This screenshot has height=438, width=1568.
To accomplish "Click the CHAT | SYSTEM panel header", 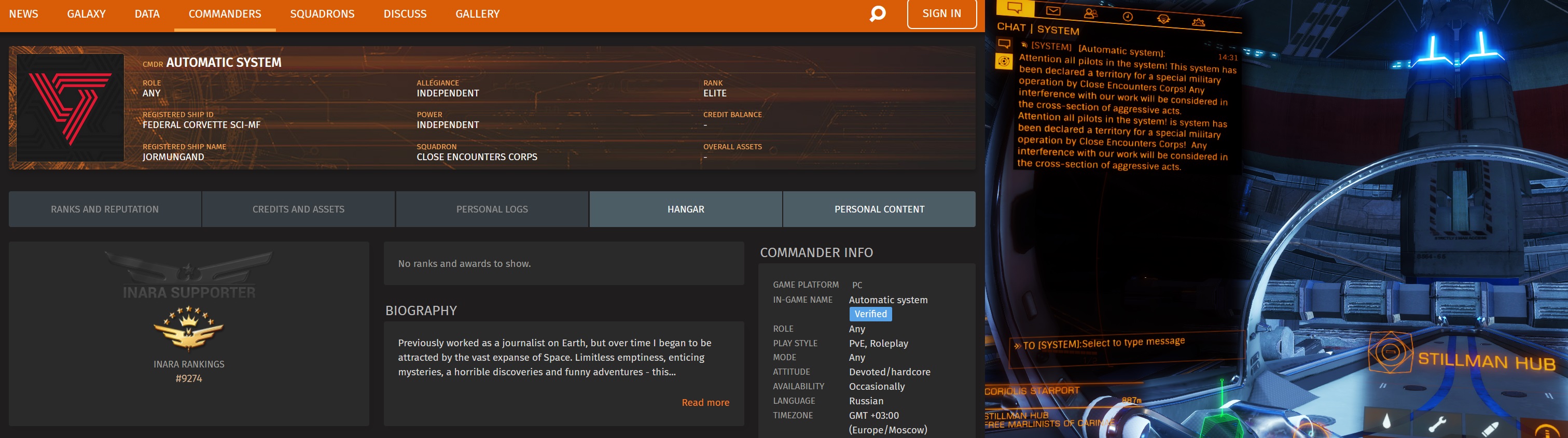I will (x=1038, y=29).
